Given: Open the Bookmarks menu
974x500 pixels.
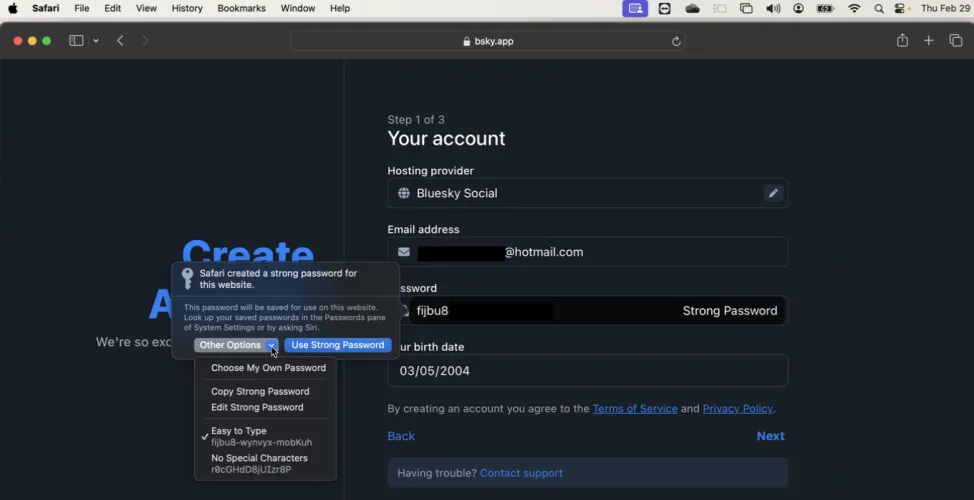Looking at the screenshot, I should pos(242,8).
